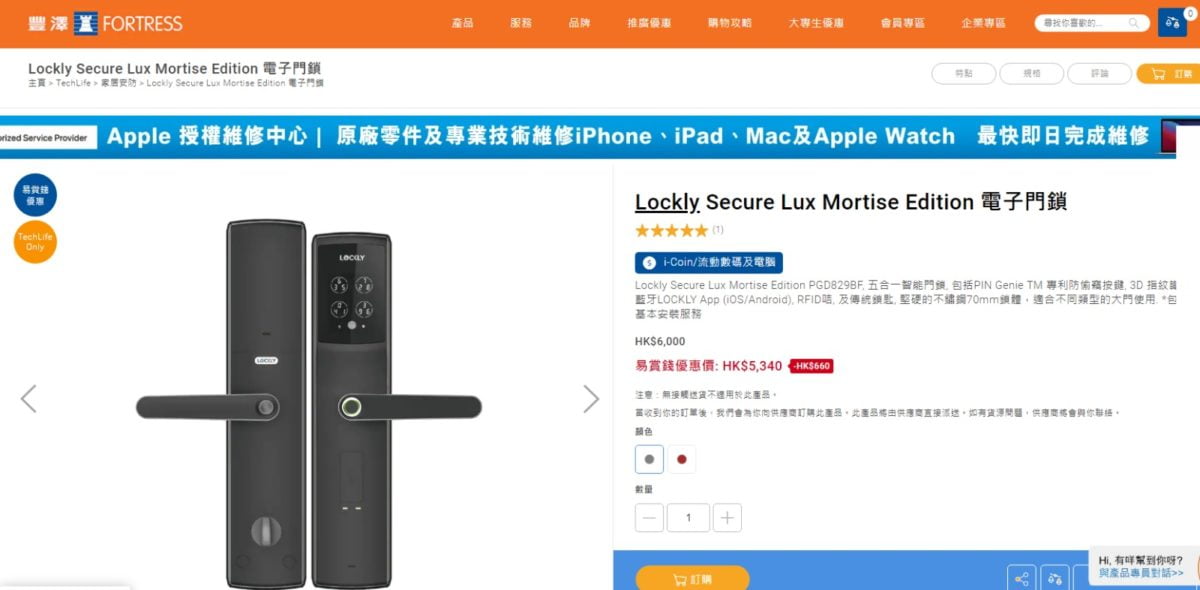Click the compare scale icon in blue bar
Image resolution: width=1200 pixels, height=590 pixels.
click(1054, 578)
